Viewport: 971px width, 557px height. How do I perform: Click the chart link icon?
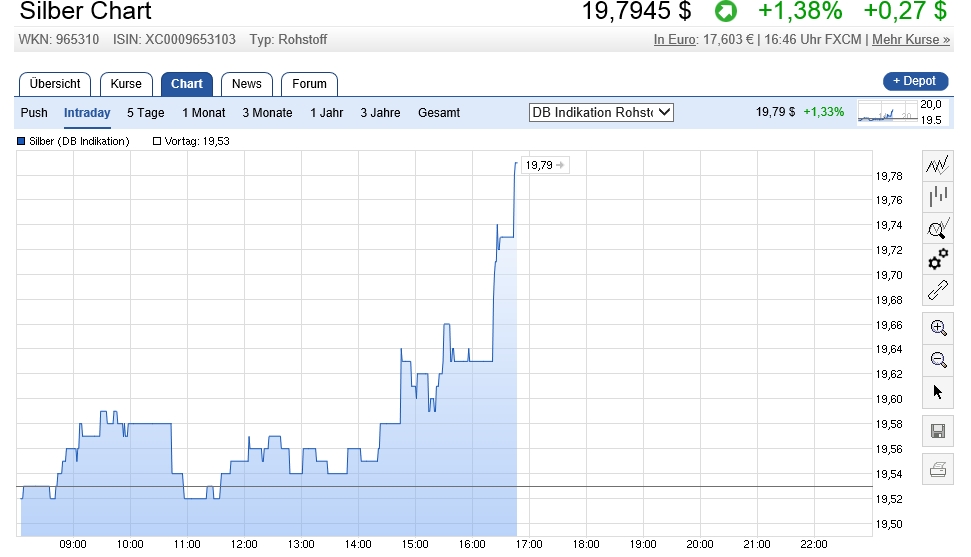click(938, 291)
